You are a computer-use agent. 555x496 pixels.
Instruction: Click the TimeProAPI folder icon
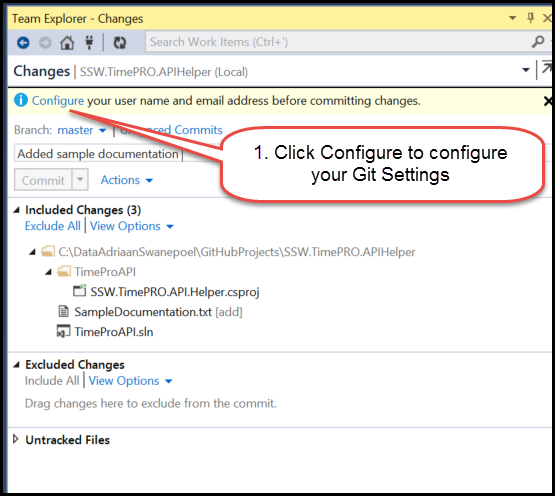[x=64, y=271]
